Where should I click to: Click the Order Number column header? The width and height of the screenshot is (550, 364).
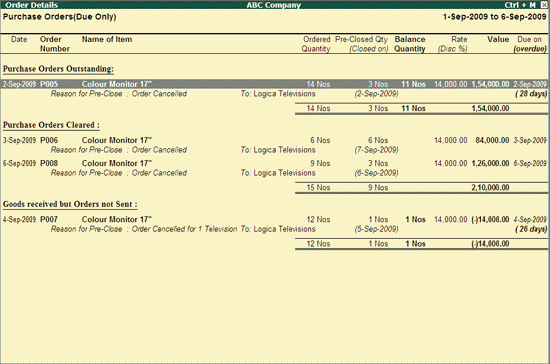coord(55,44)
